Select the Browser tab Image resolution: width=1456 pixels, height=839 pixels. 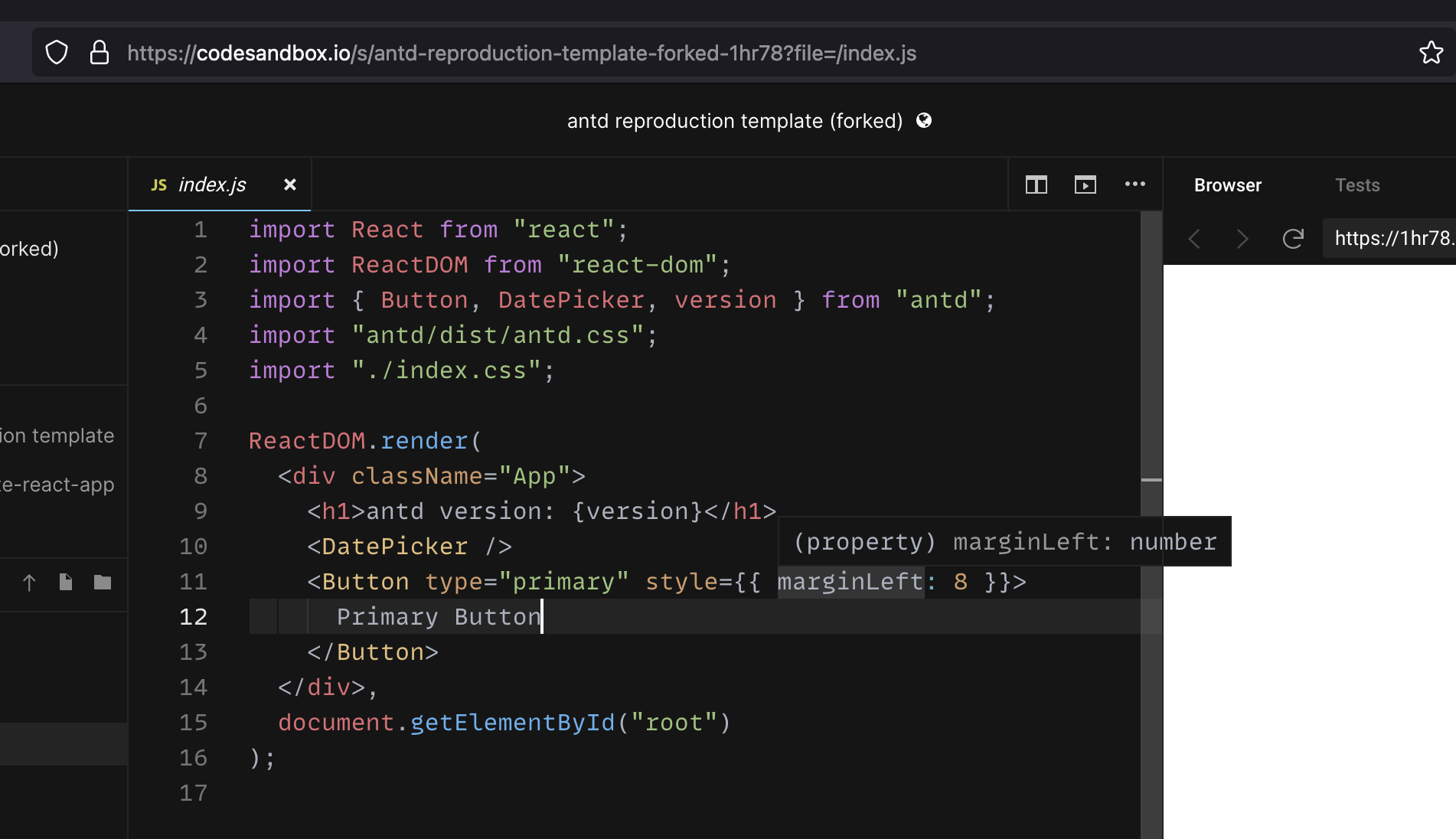click(1226, 184)
